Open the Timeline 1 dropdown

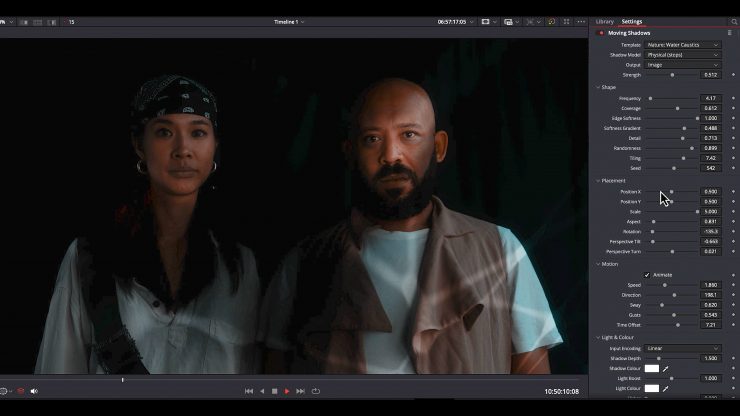point(289,22)
